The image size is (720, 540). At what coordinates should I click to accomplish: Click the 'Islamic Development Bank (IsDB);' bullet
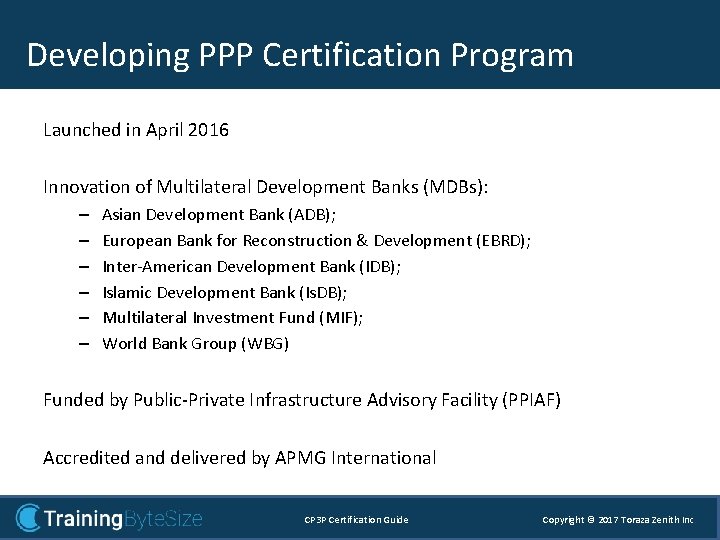tap(224, 292)
